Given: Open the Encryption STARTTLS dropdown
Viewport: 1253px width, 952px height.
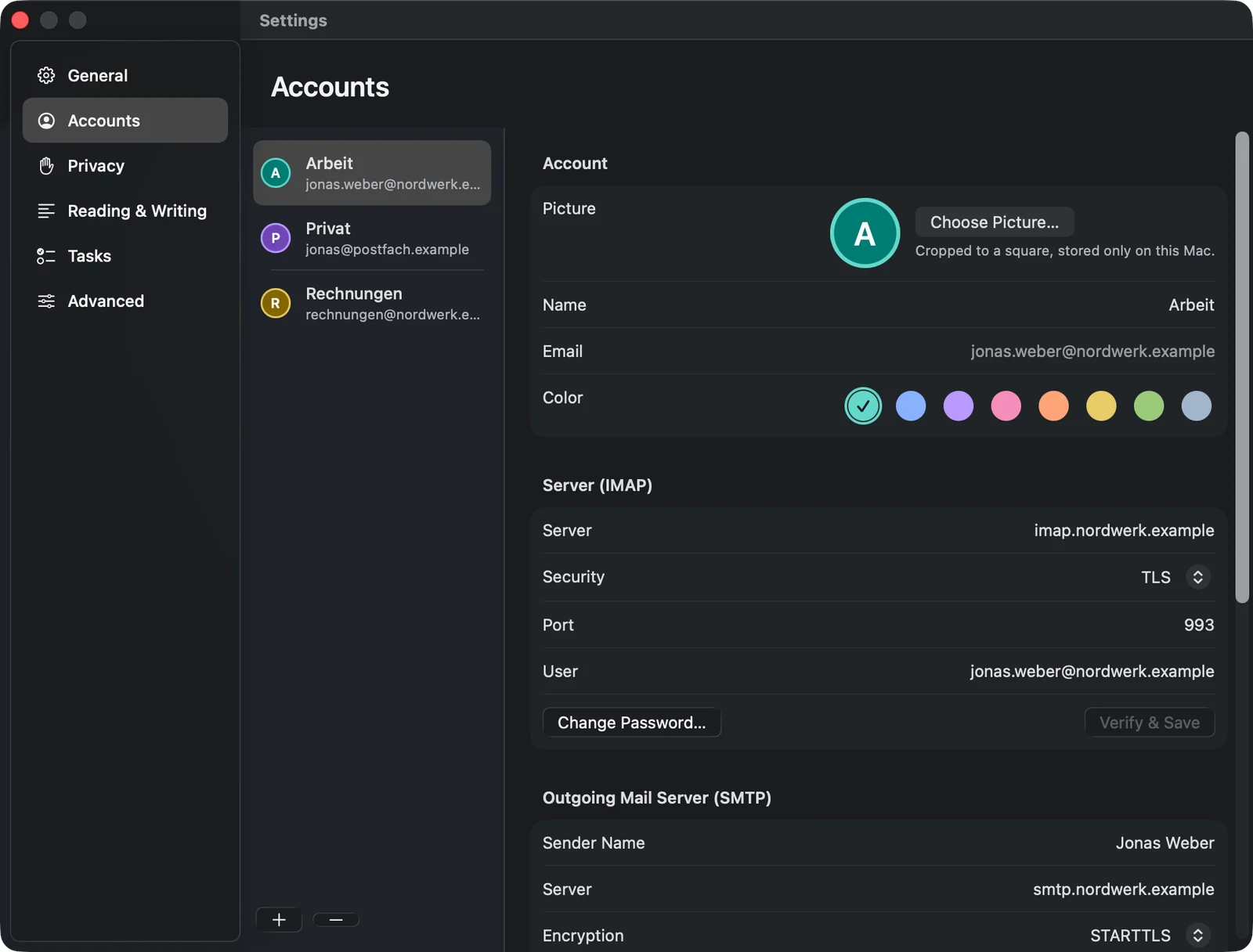Looking at the screenshot, I should (x=1197, y=935).
